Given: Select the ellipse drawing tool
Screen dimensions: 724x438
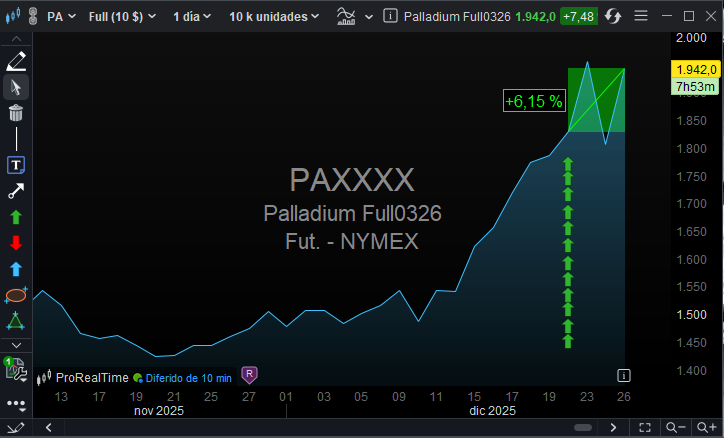Looking at the screenshot, I should tap(16, 295).
